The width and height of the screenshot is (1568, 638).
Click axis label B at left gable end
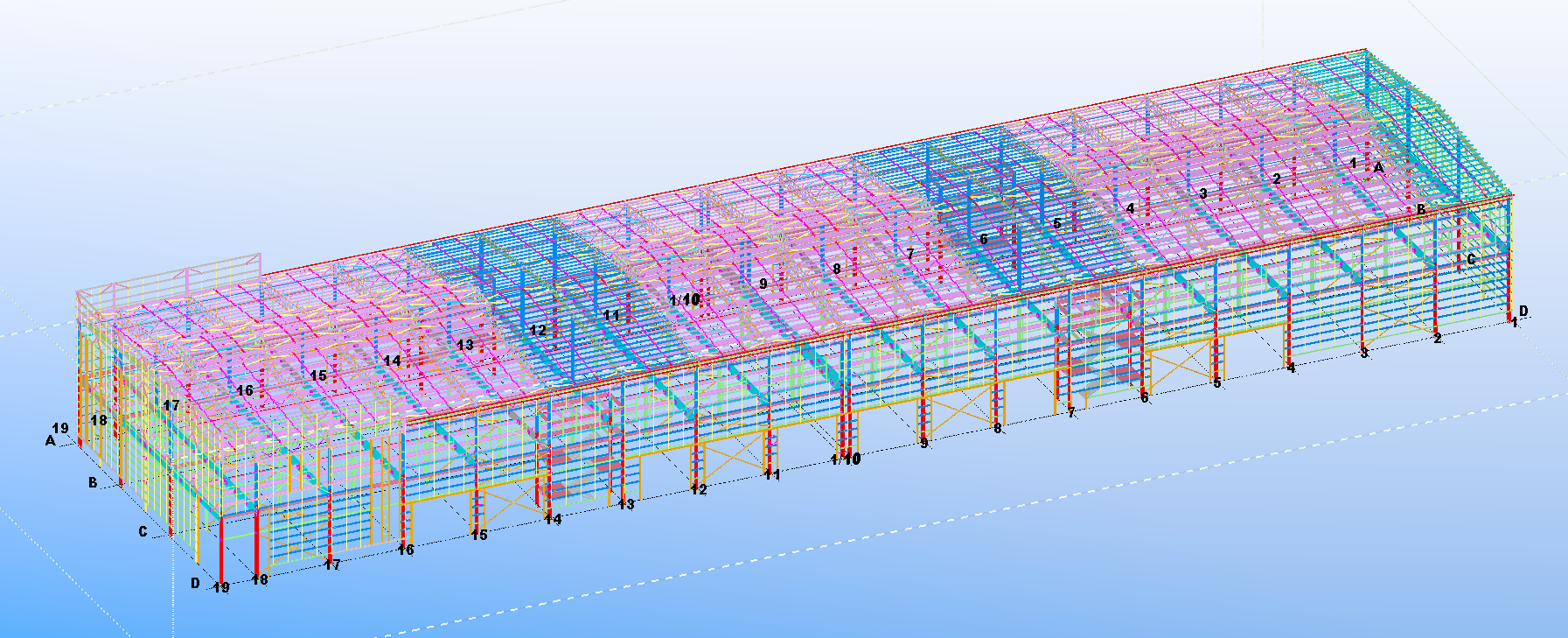[93, 482]
